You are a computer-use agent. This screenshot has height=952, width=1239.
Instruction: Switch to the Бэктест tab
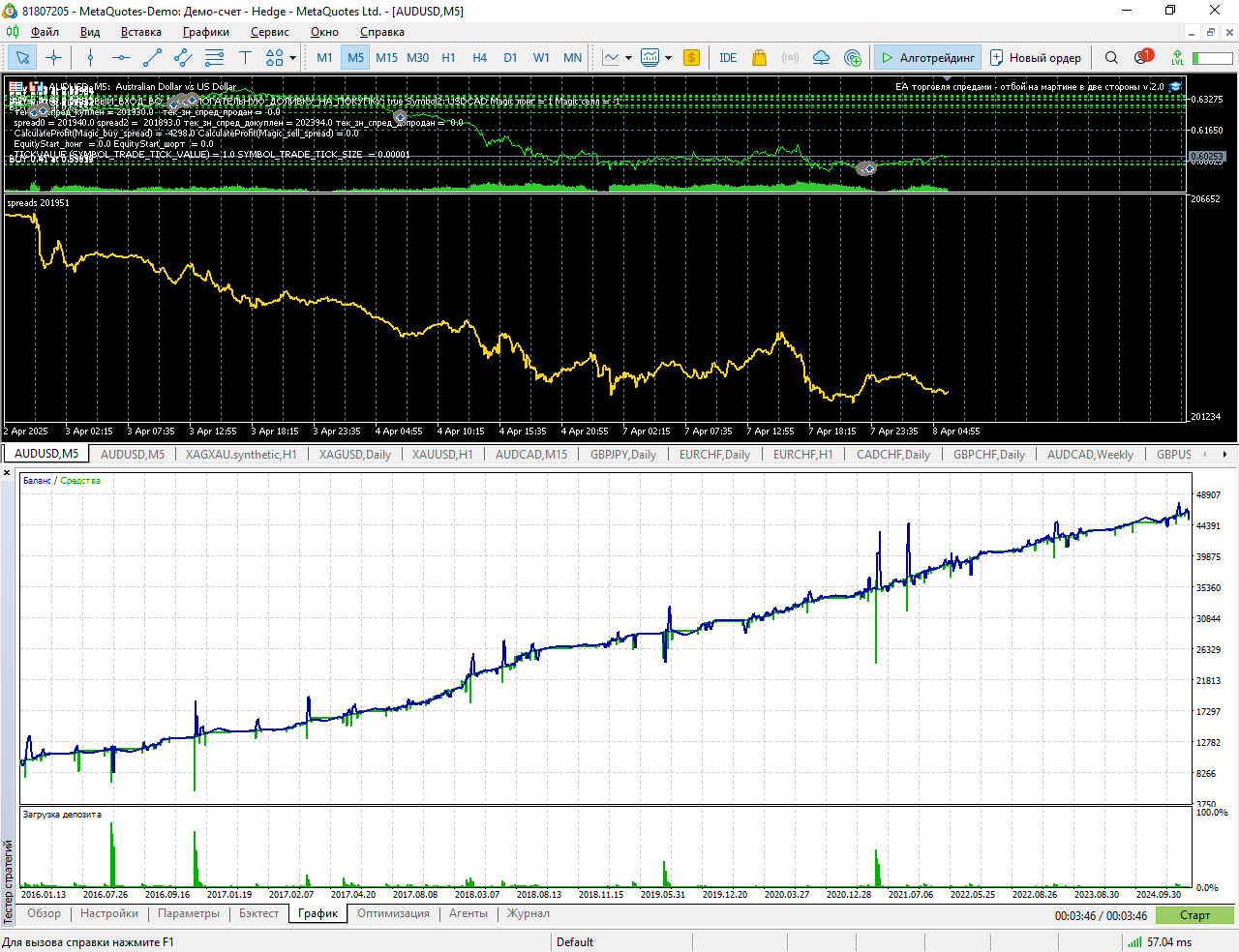click(x=258, y=913)
